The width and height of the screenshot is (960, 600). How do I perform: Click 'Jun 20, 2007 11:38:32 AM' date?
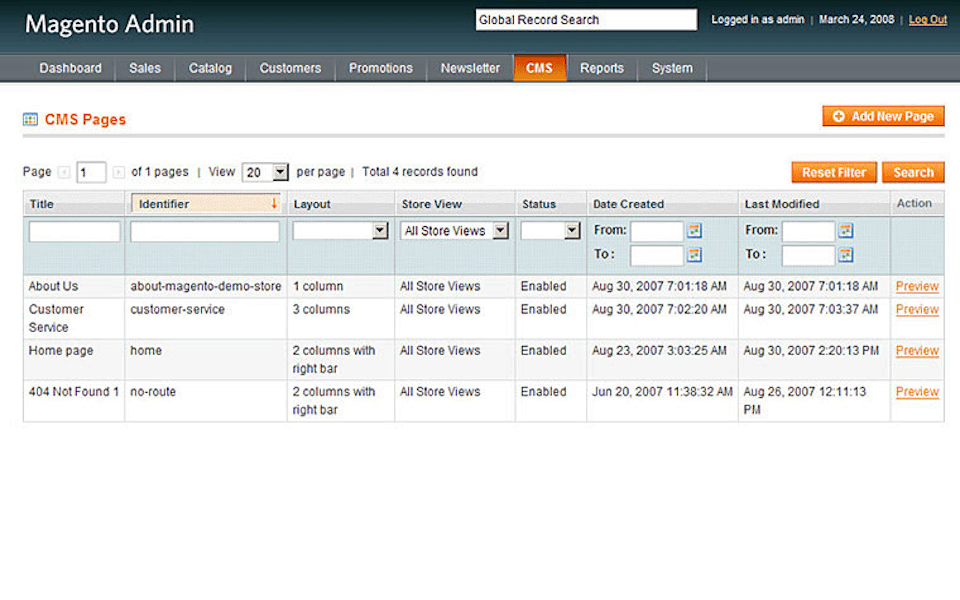pyautogui.click(x=662, y=392)
